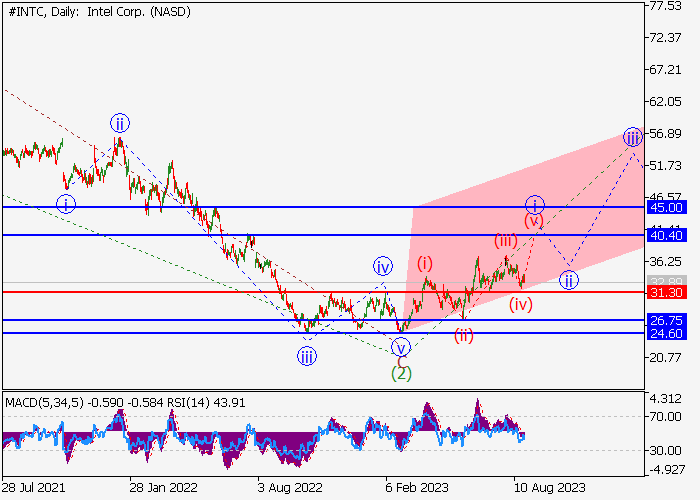The width and height of the screenshot is (700, 500).
Task: Click the 36.25 price axis value
Action: point(666,262)
